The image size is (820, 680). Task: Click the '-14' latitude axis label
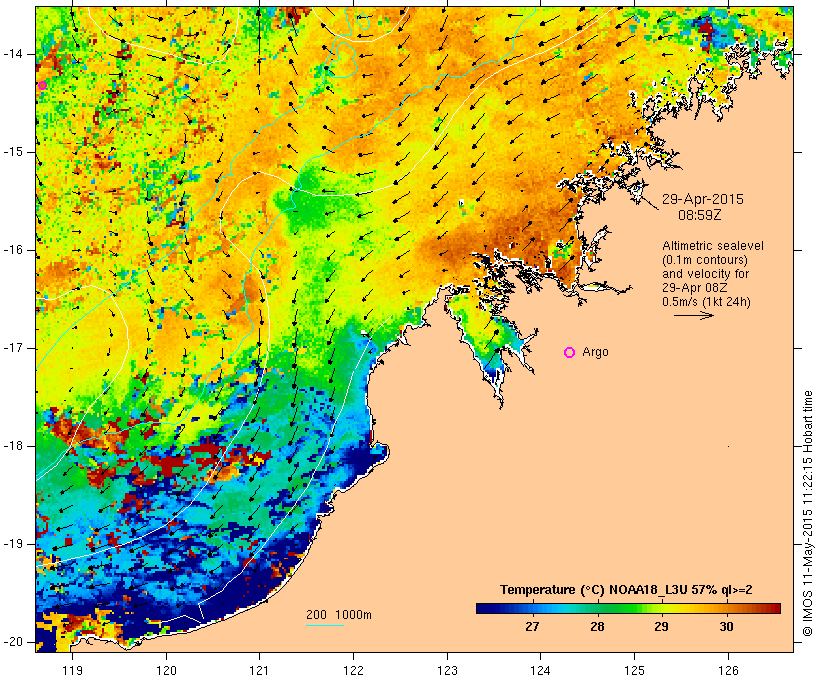(12, 54)
